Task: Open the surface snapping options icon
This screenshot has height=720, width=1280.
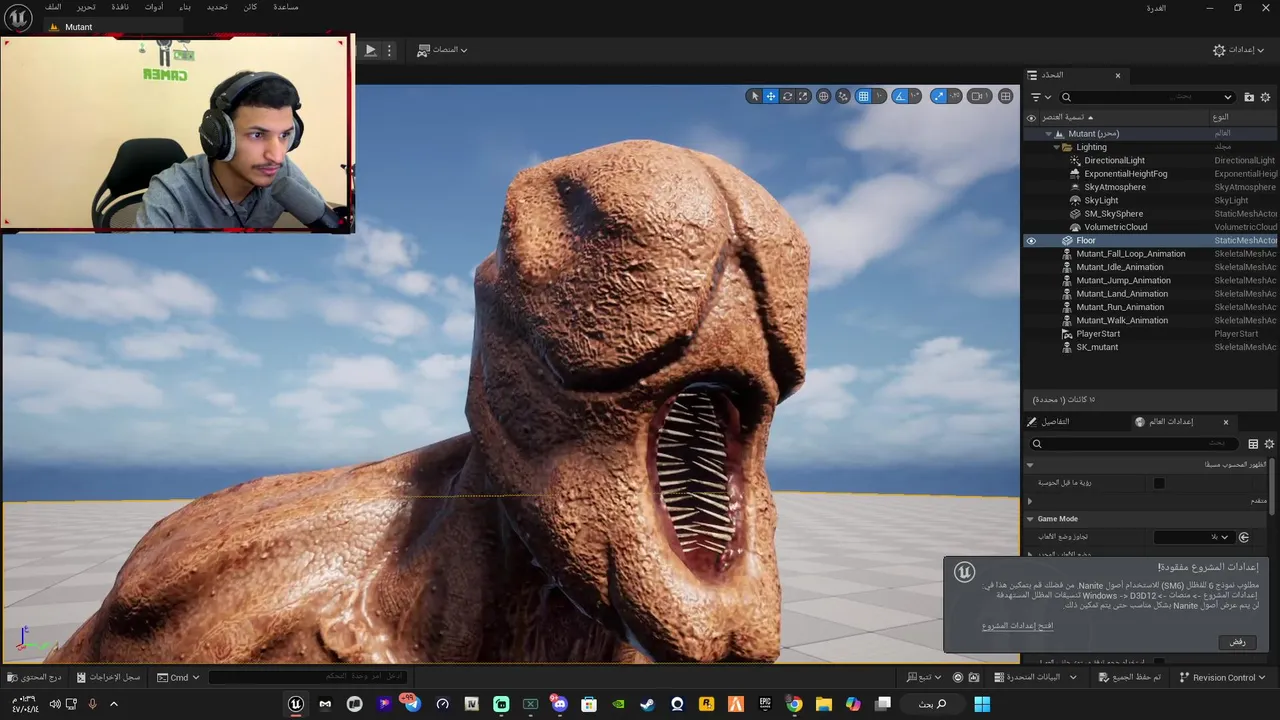Action: coord(843,96)
